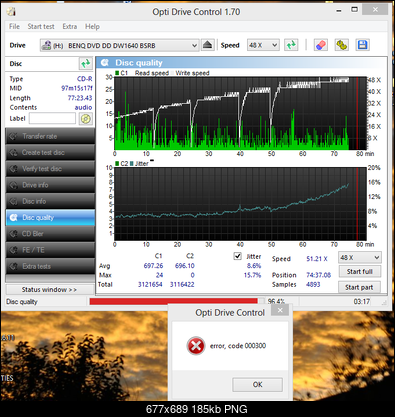Refresh disc info in the Disc panel
395x417 pixels.
tap(86, 63)
